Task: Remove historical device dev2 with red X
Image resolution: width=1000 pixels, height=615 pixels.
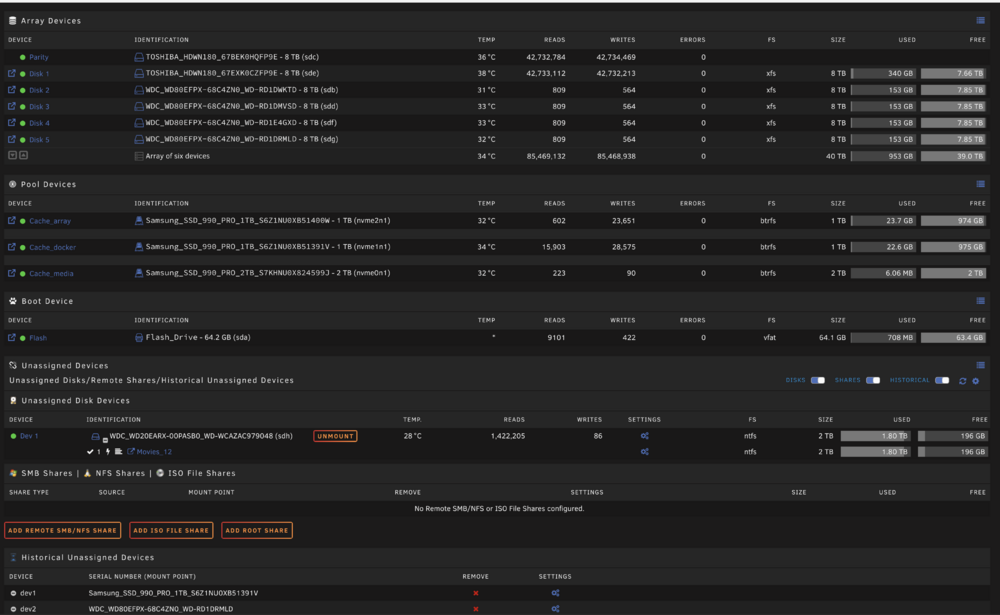Action: [x=476, y=609]
